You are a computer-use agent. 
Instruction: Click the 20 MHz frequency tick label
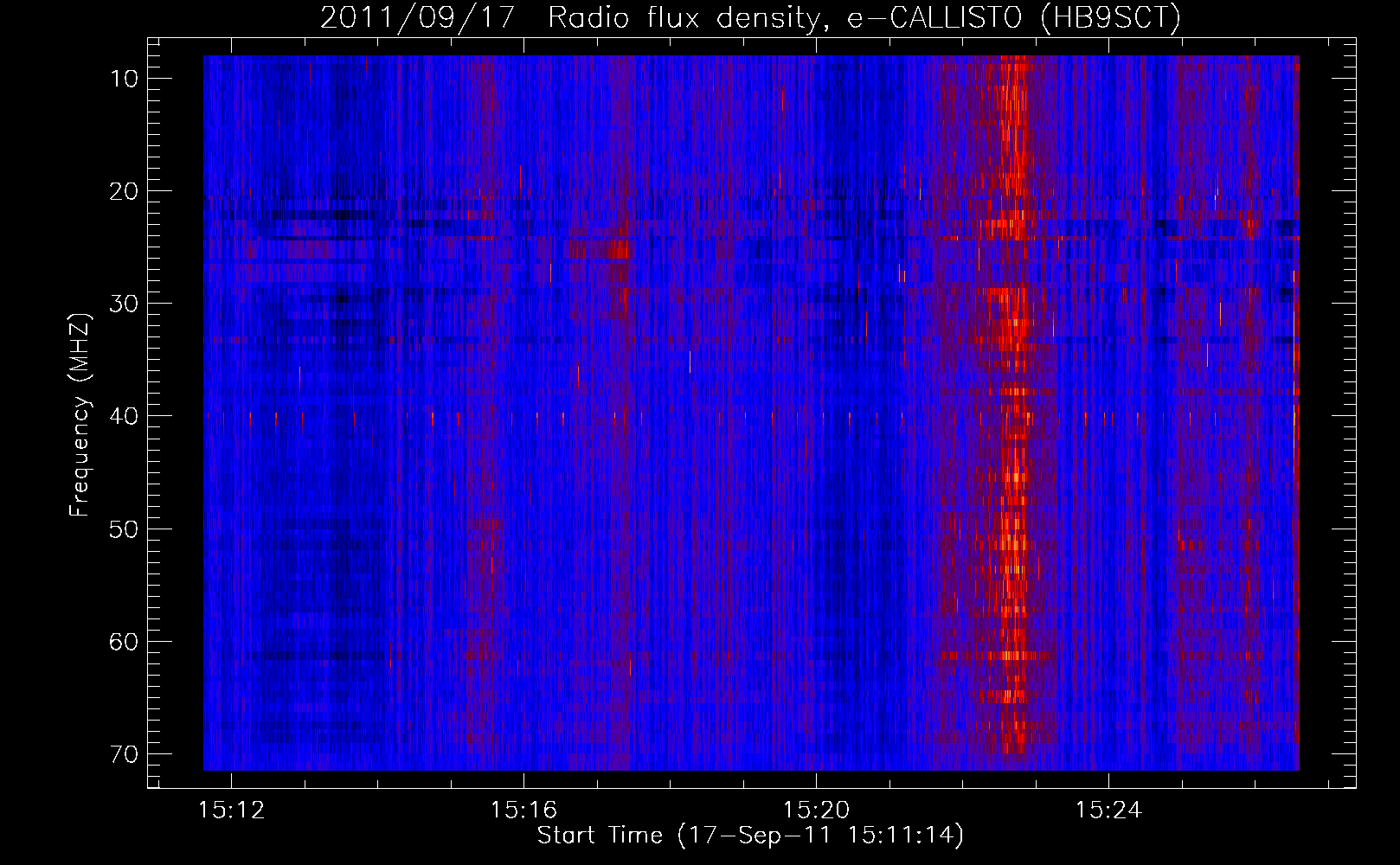124,191
